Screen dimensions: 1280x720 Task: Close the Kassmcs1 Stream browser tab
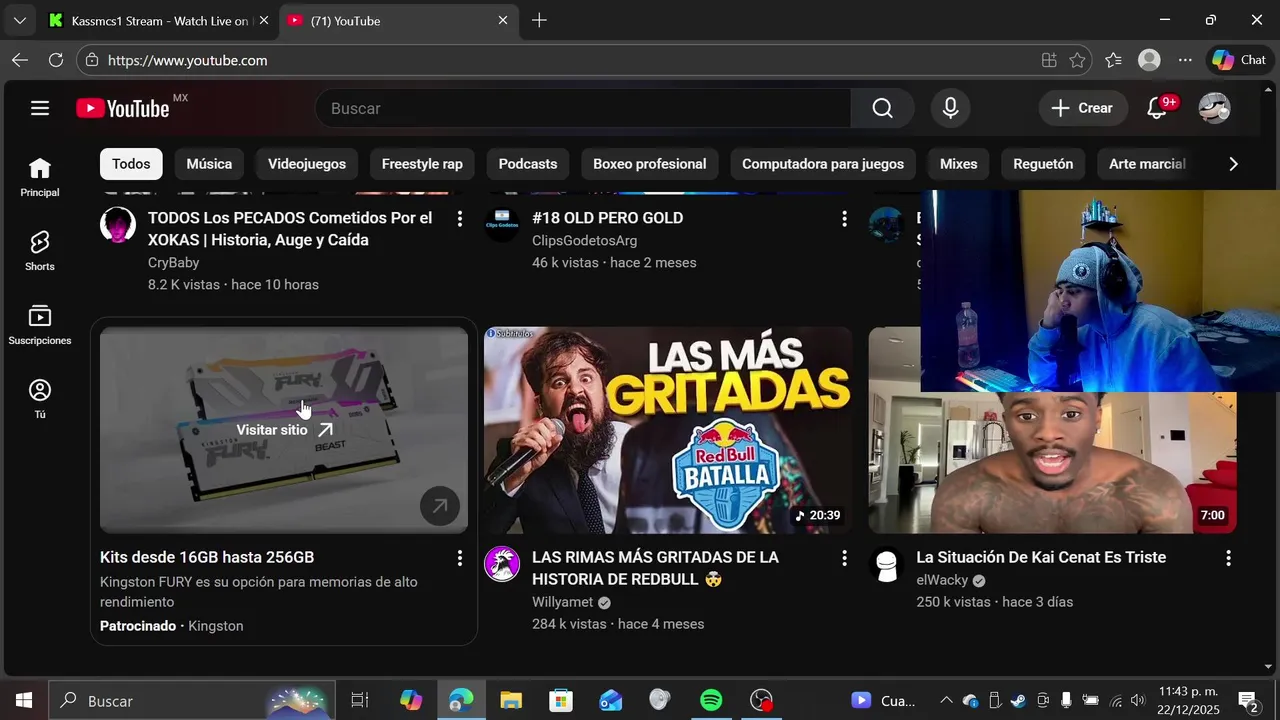[x=264, y=20]
